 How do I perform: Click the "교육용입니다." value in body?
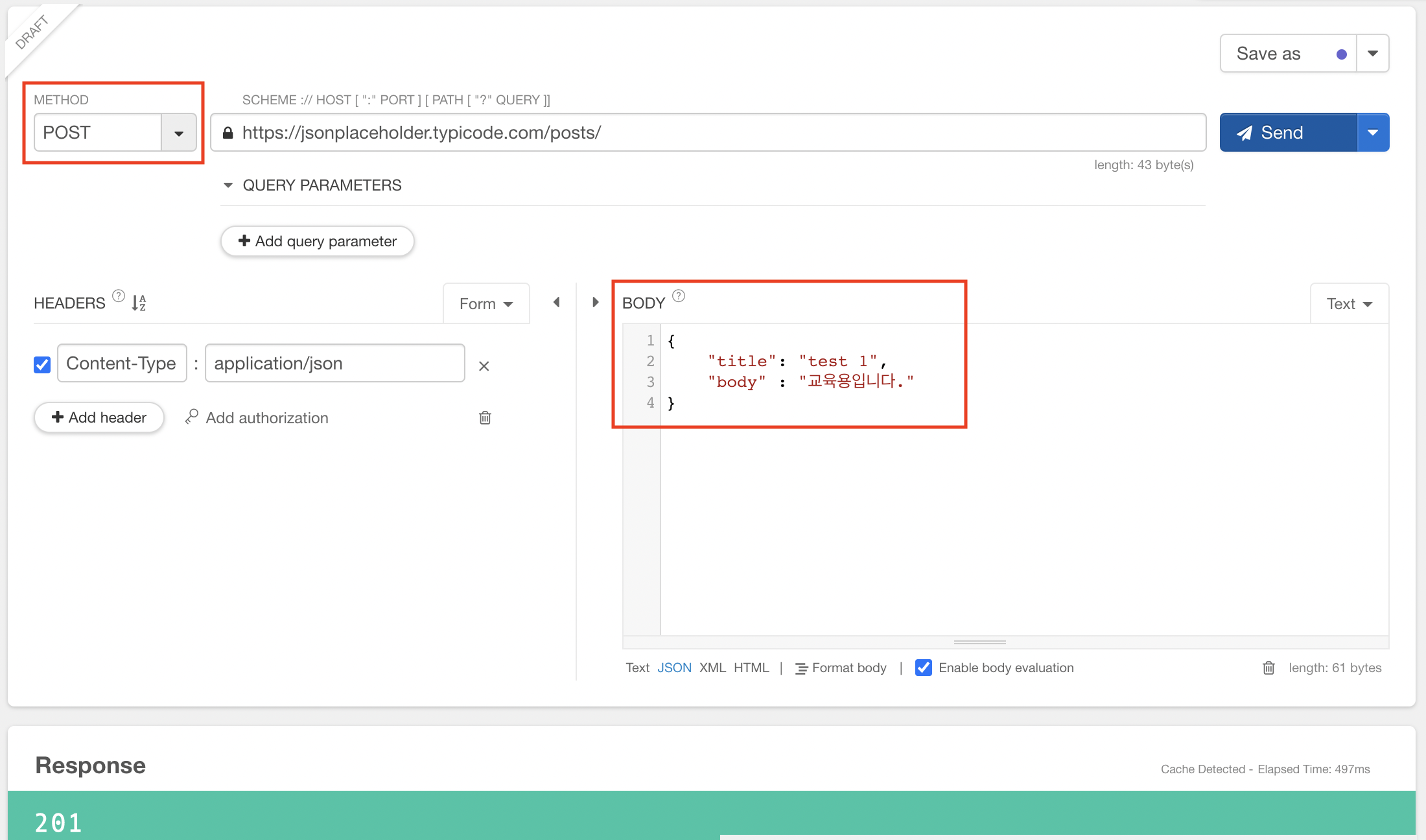[x=856, y=381]
